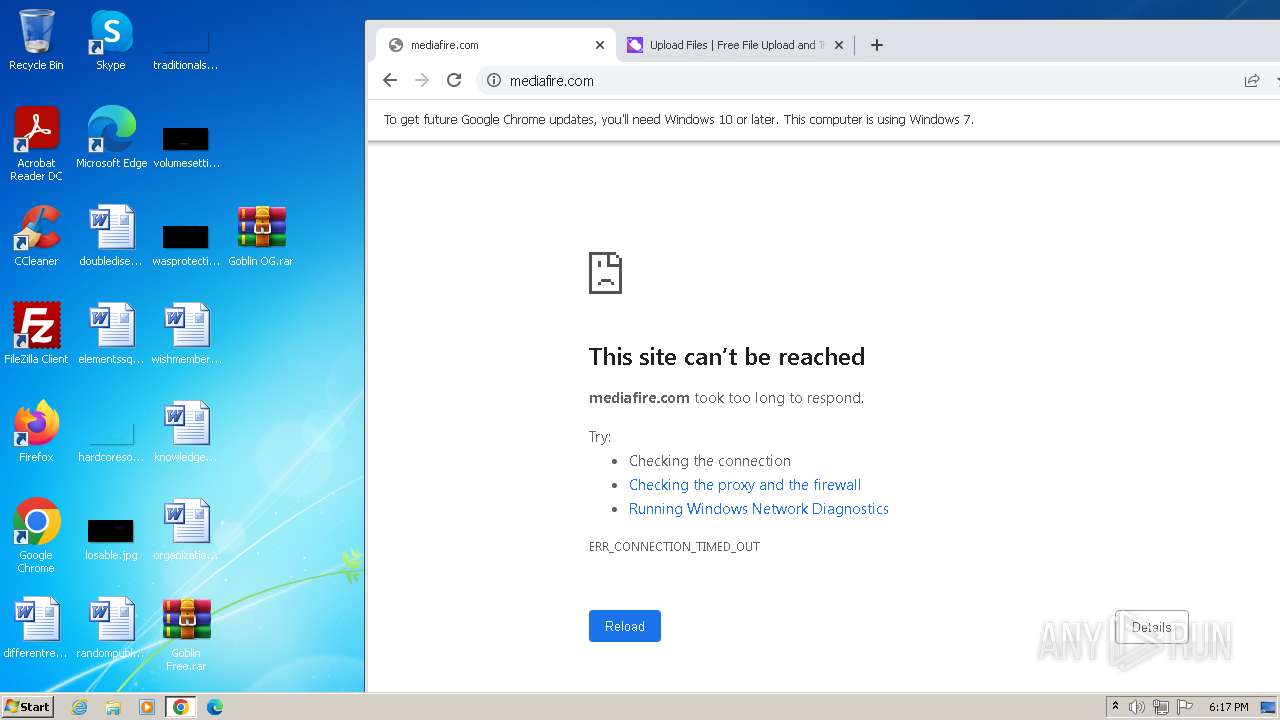Select the differentre Word document
Image resolution: width=1280 pixels, height=720 pixels.
tap(36, 628)
